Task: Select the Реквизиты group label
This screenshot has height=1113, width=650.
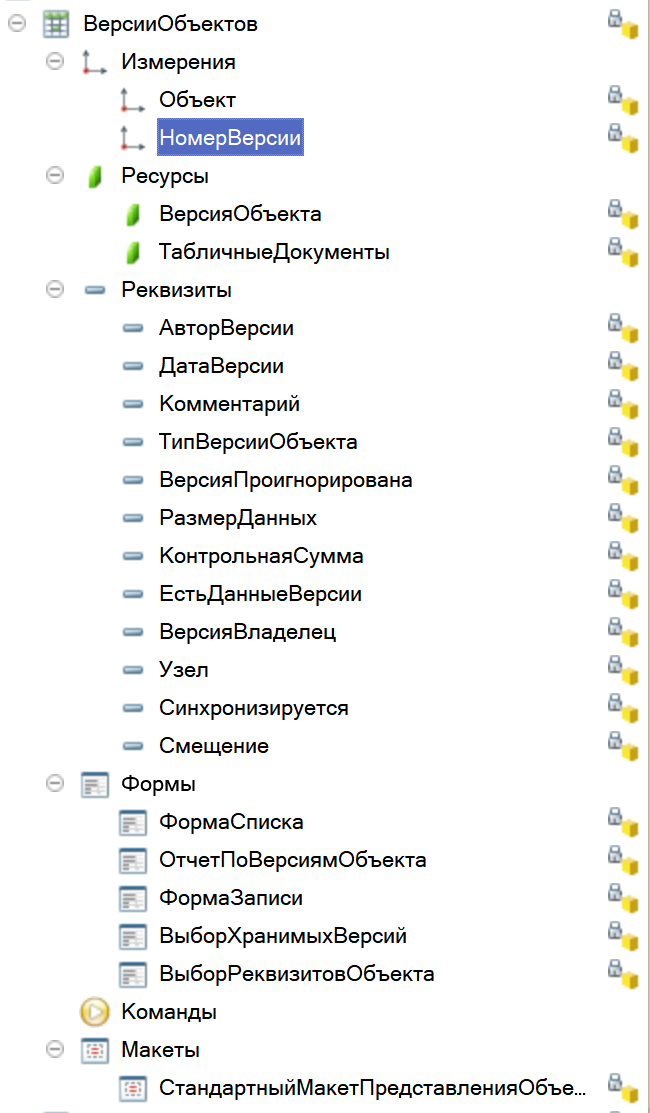Action: tap(177, 290)
